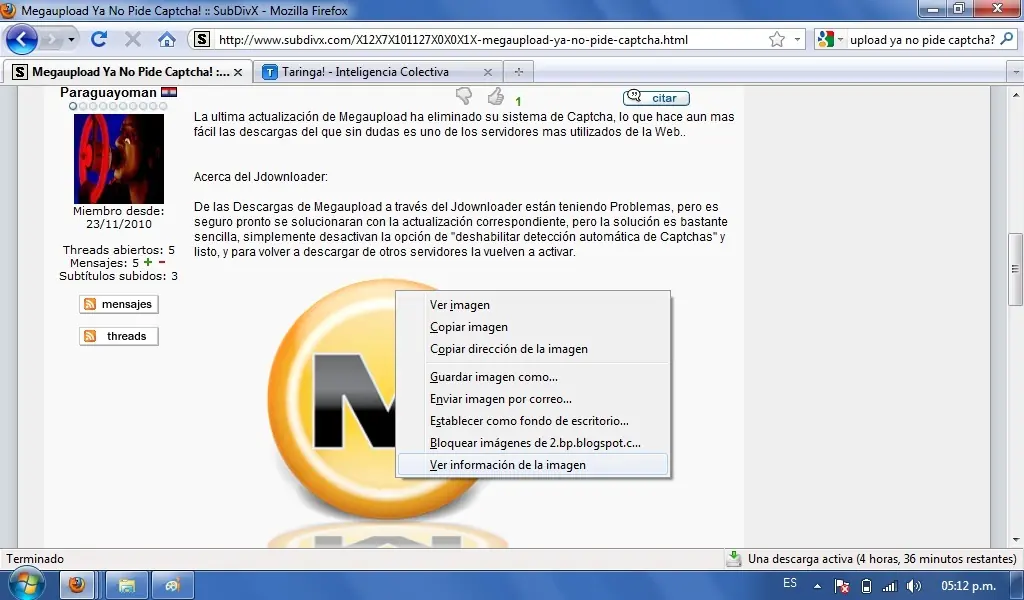Open the list all tabs dropdown

pos(1016,72)
